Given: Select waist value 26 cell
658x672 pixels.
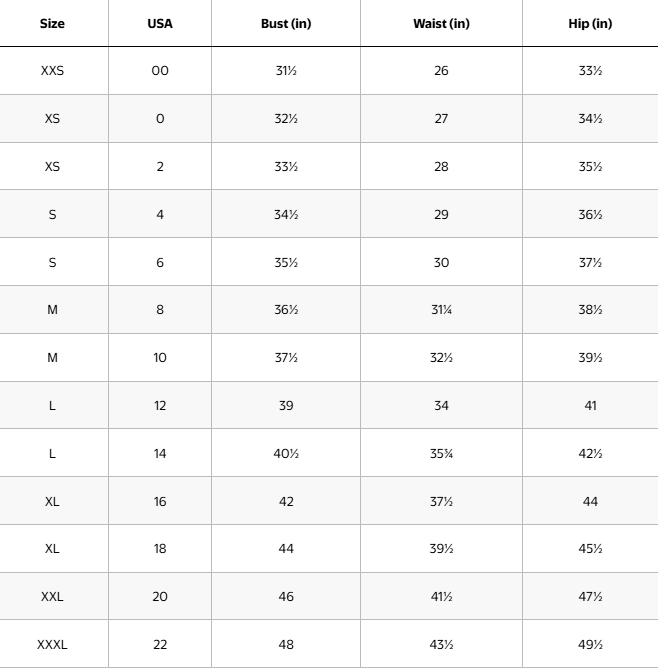Looking at the screenshot, I should tap(441, 71).
